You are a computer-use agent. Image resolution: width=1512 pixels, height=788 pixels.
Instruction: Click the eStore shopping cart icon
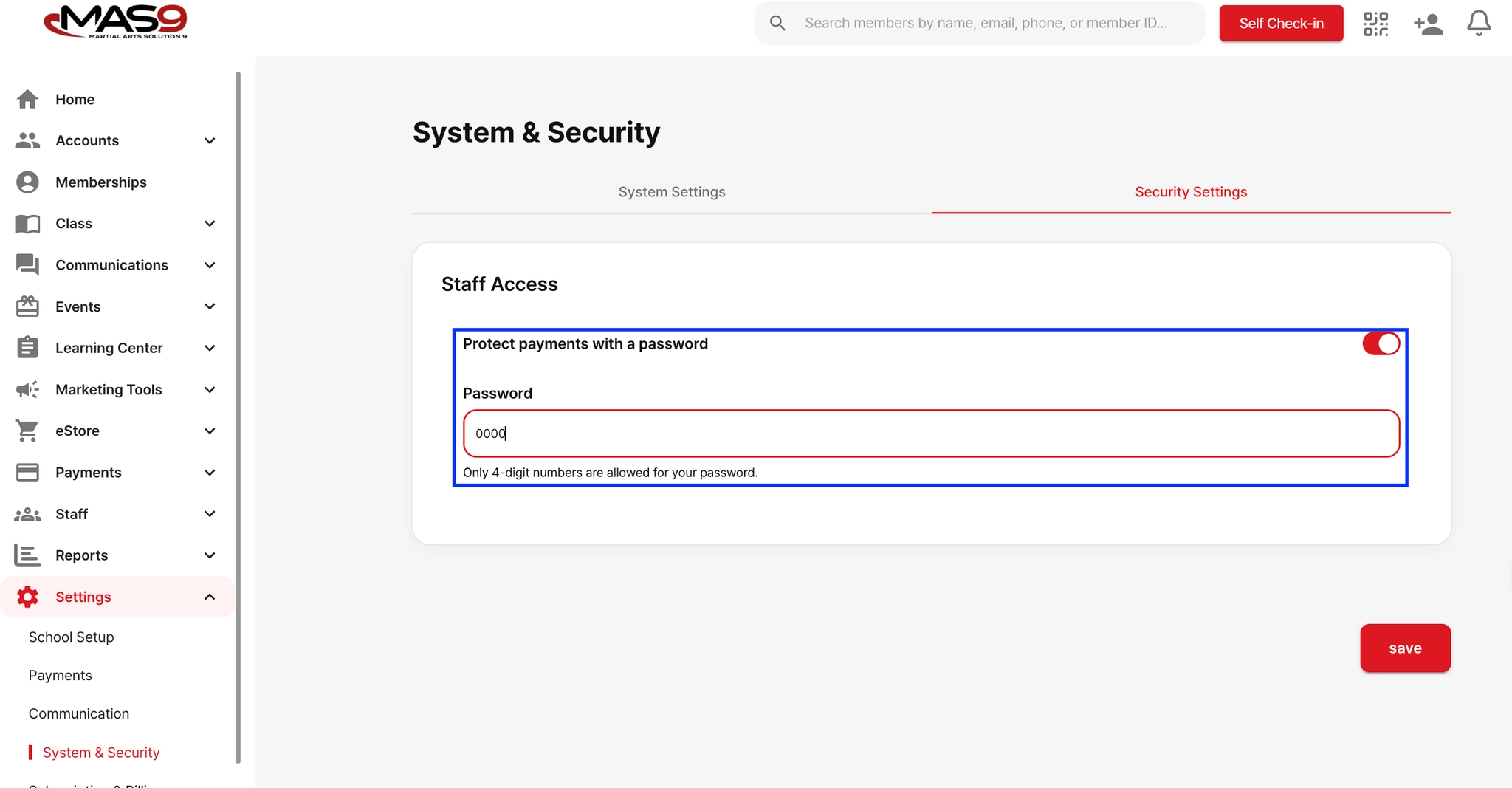[x=27, y=431]
